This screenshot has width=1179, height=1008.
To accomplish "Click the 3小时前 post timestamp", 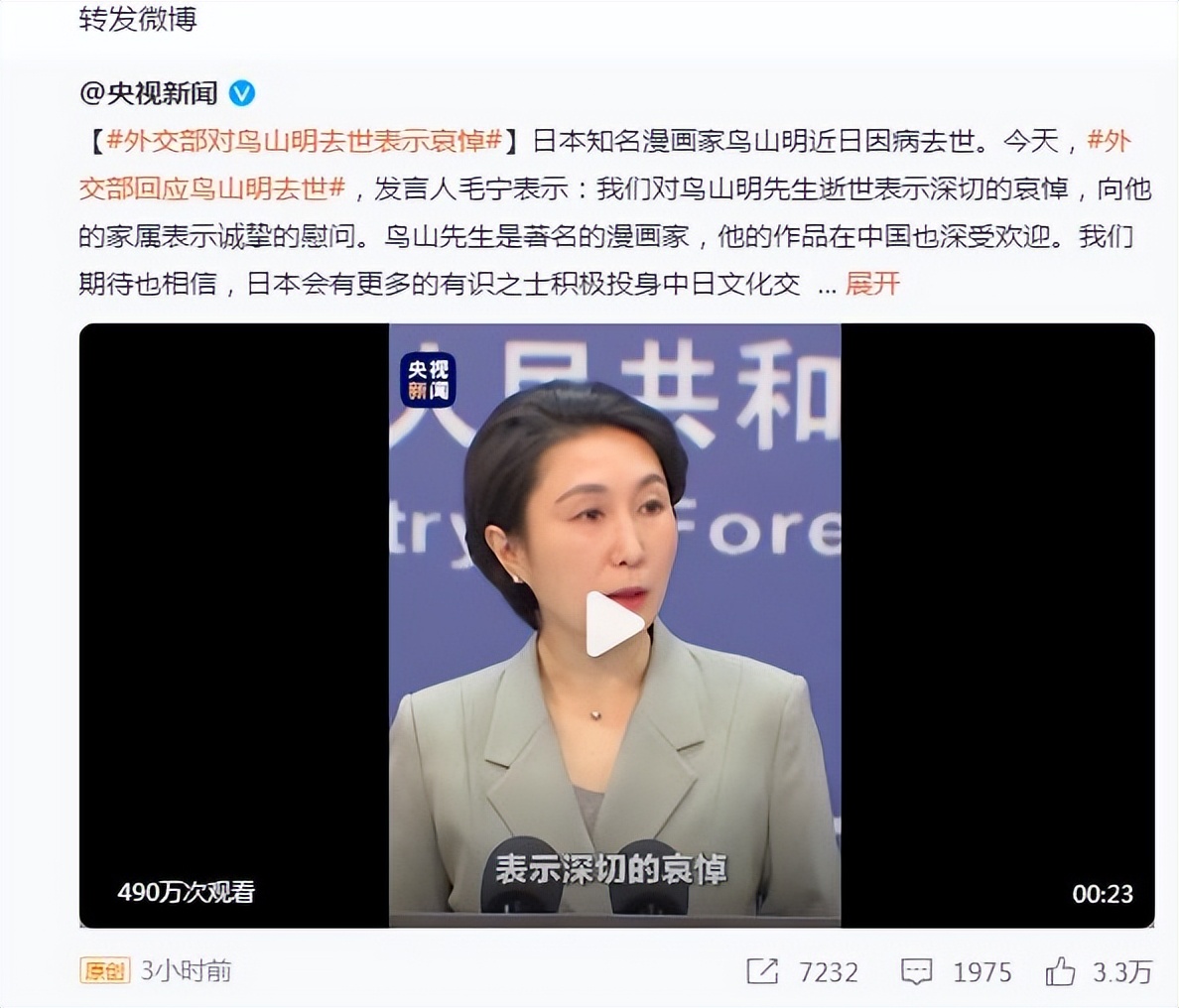I will click(186, 971).
